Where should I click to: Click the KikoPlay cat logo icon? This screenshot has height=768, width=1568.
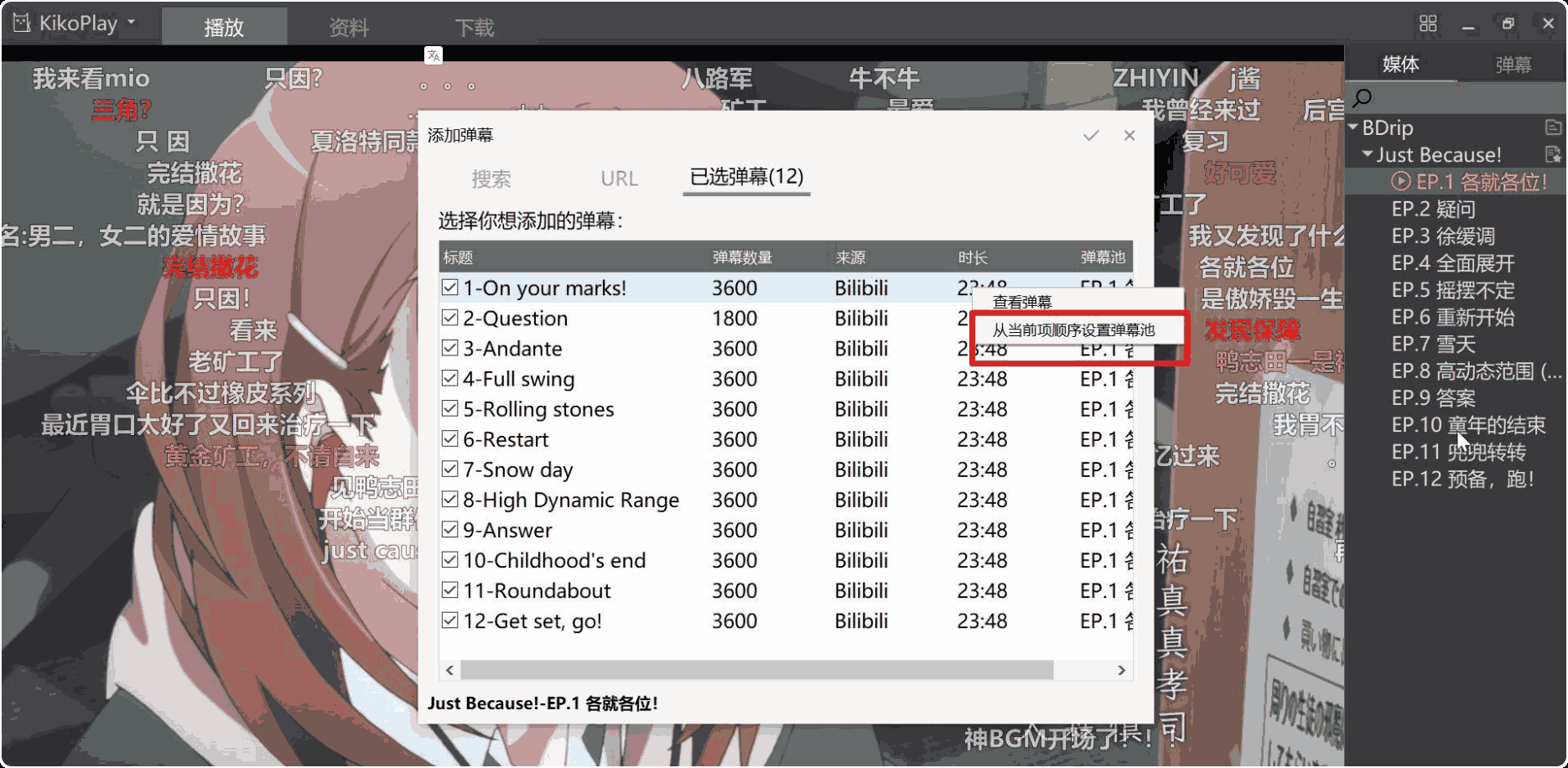click(21, 23)
